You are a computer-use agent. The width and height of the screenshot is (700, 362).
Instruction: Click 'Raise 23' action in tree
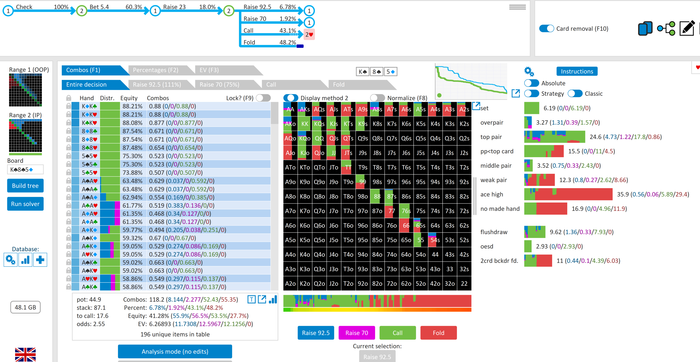pyautogui.click(x=174, y=7)
